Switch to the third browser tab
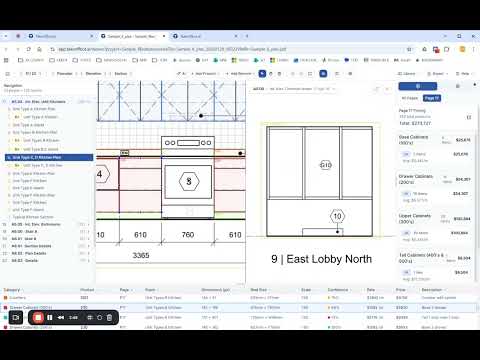This screenshot has height=360, width=480. (x=206, y=36)
